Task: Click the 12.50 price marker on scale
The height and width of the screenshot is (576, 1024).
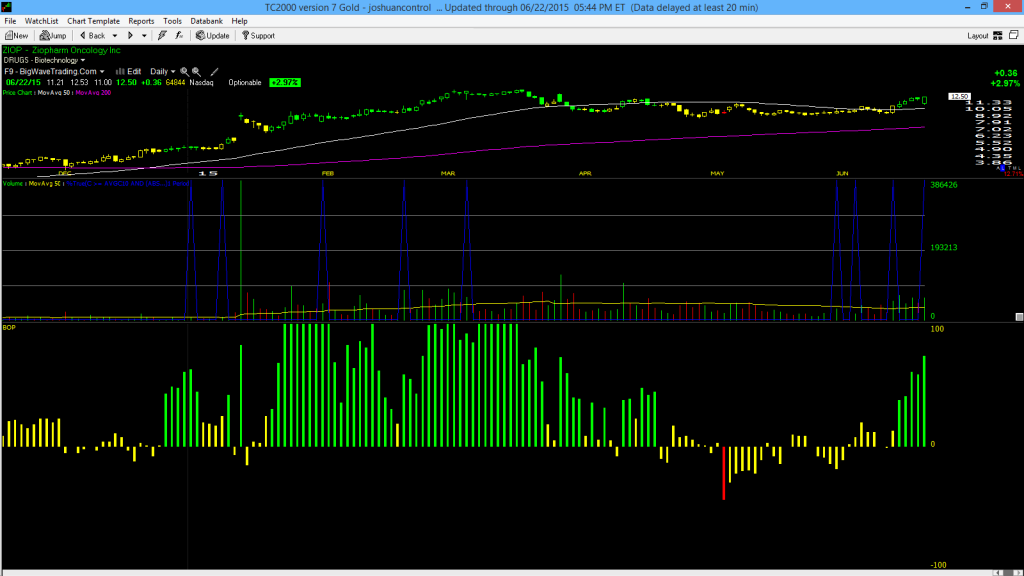Action: coord(959,97)
